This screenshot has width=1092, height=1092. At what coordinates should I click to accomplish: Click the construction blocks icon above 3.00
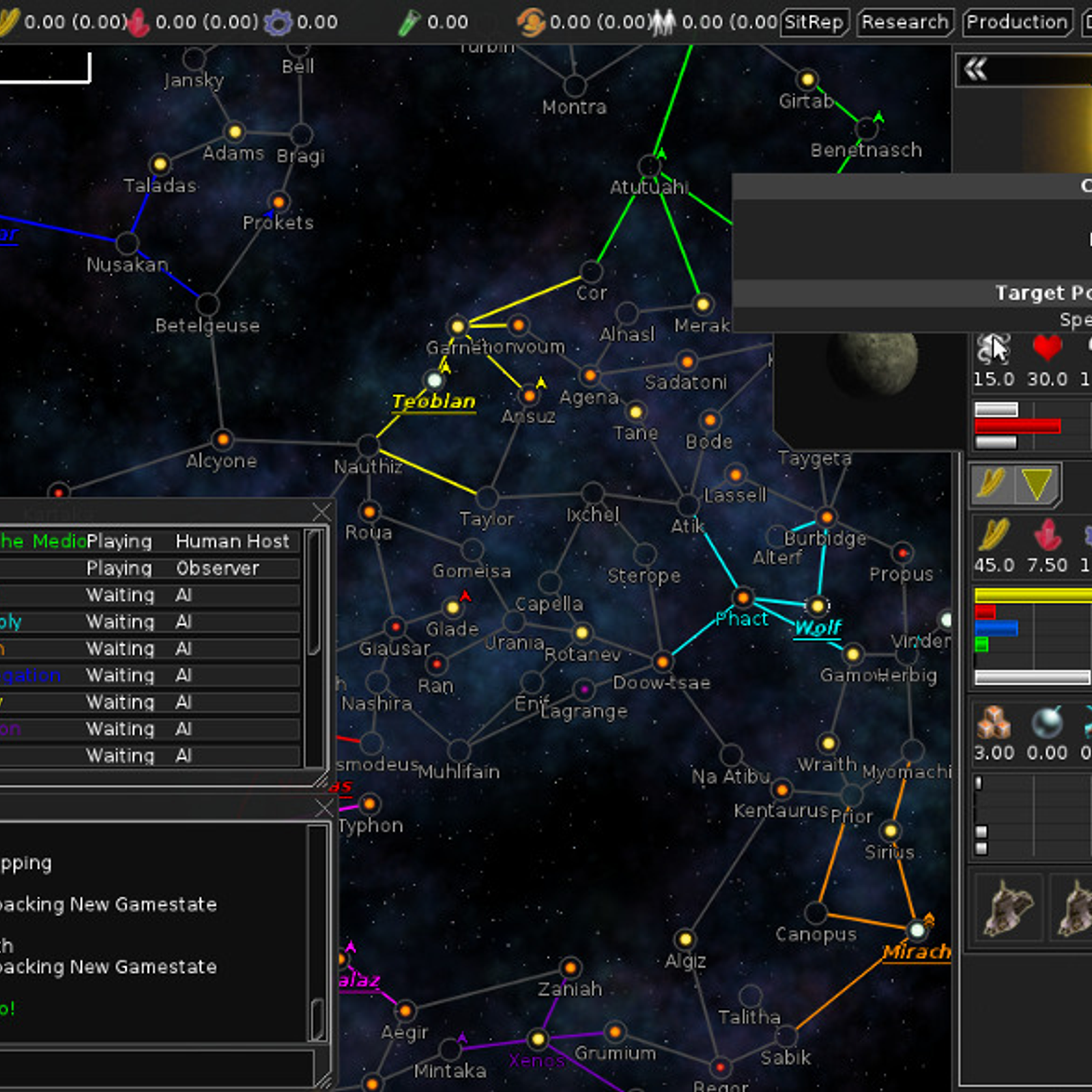(993, 723)
